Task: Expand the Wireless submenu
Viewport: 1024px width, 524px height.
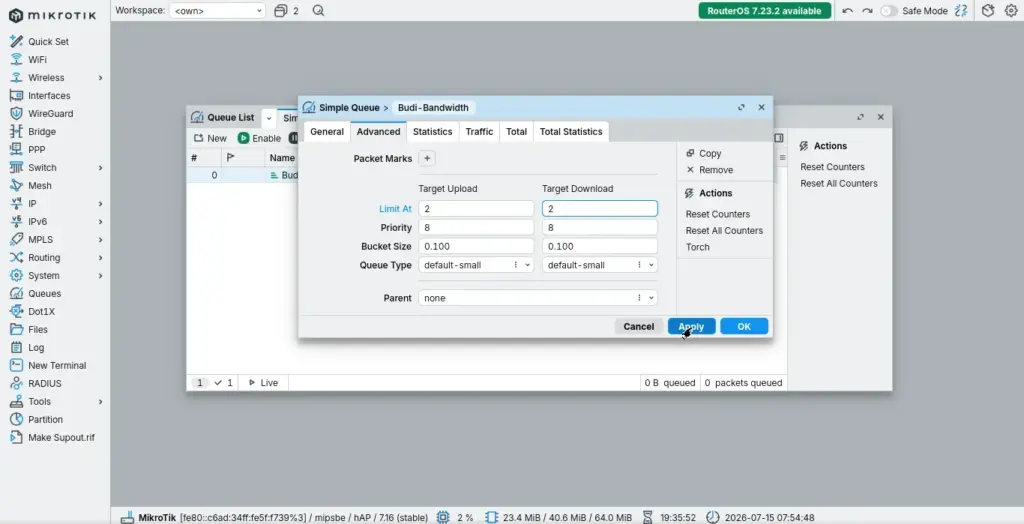Action: click(x=101, y=78)
